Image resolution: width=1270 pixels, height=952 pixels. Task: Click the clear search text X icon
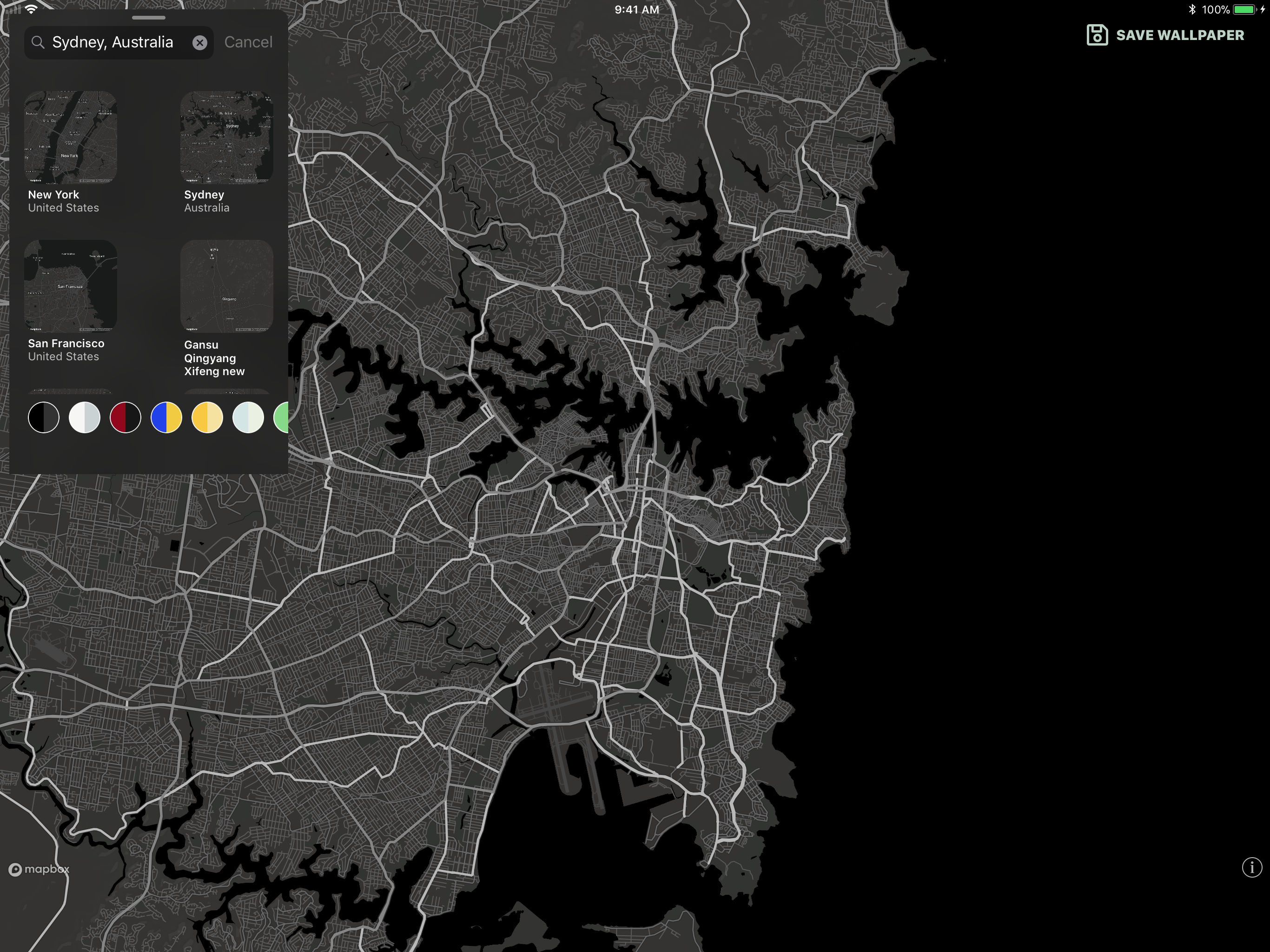click(199, 42)
